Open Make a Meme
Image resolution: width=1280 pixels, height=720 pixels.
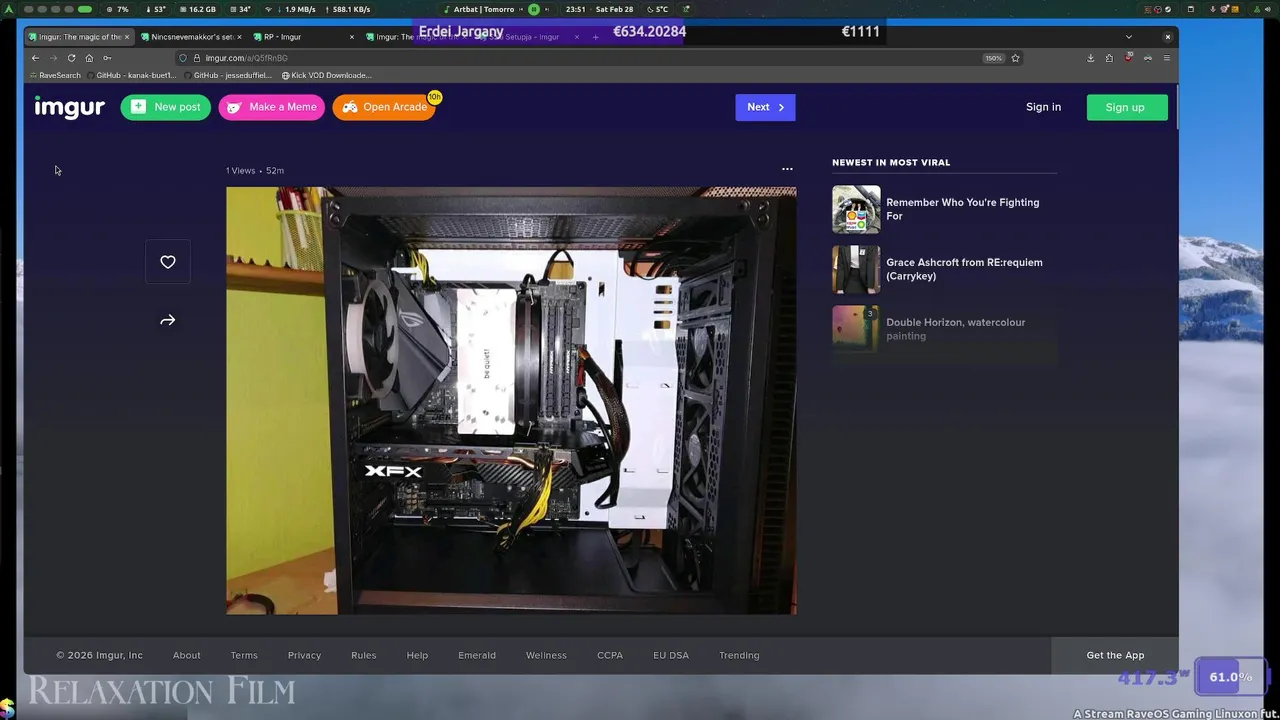point(271,107)
